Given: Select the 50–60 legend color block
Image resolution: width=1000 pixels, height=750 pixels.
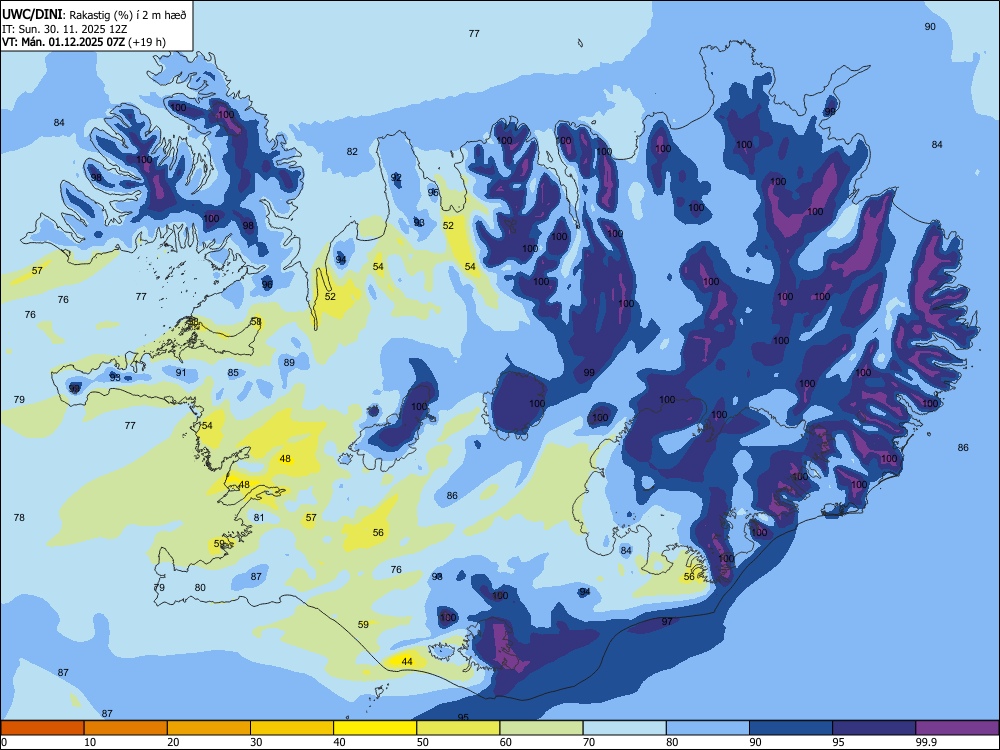Looking at the screenshot, I should point(459,728).
